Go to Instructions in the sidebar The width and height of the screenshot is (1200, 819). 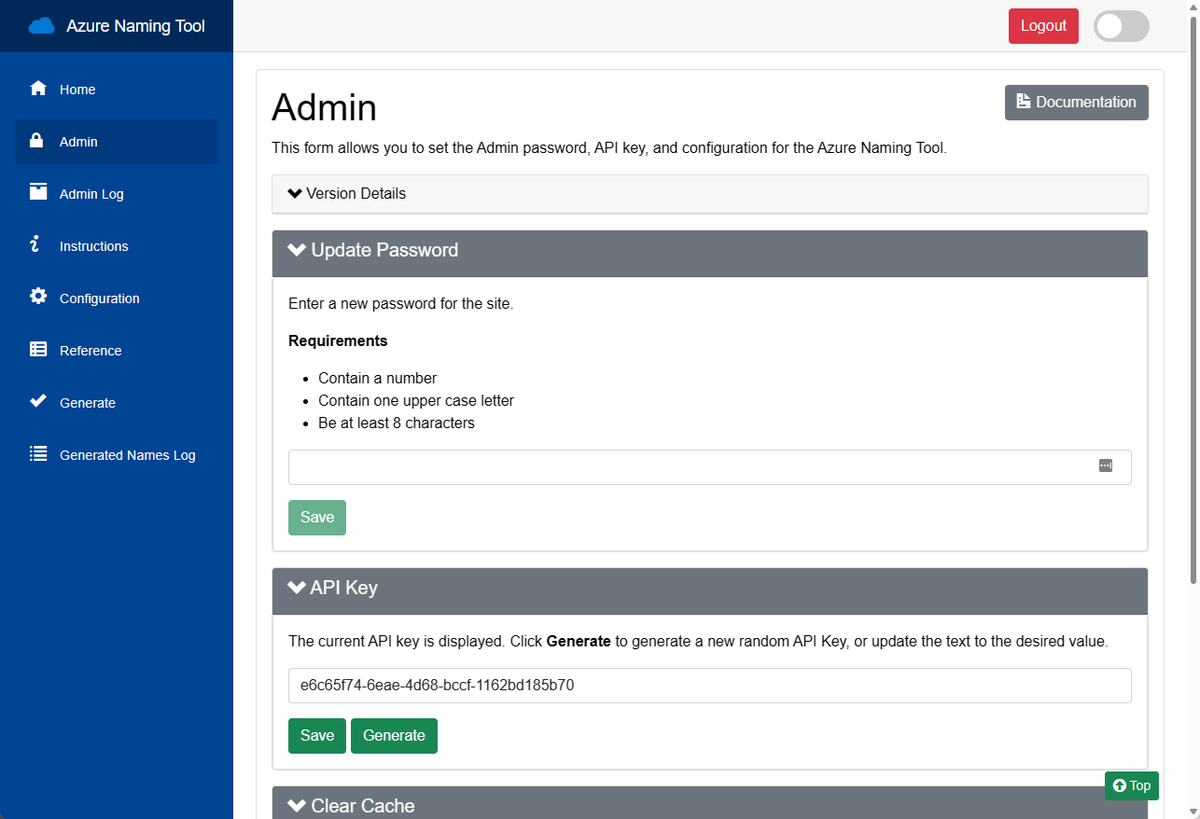(x=117, y=245)
